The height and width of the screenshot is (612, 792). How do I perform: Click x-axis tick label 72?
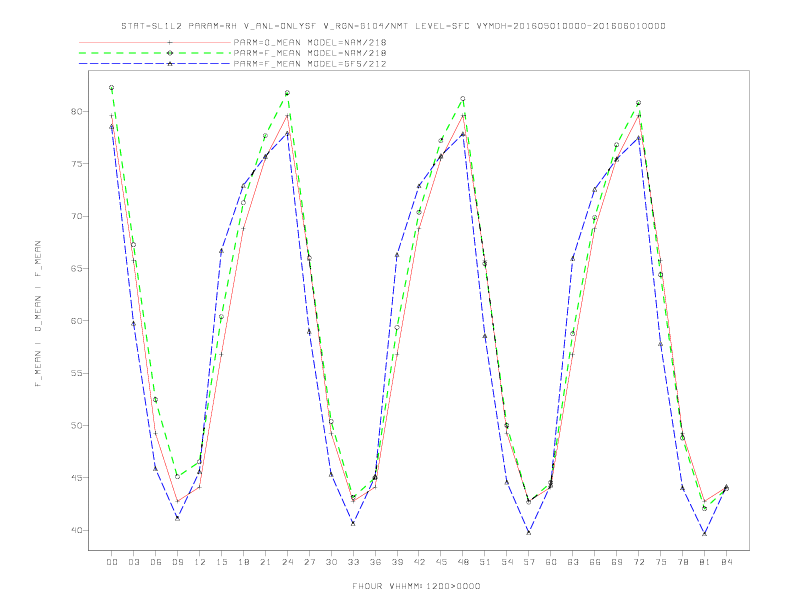point(638,562)
